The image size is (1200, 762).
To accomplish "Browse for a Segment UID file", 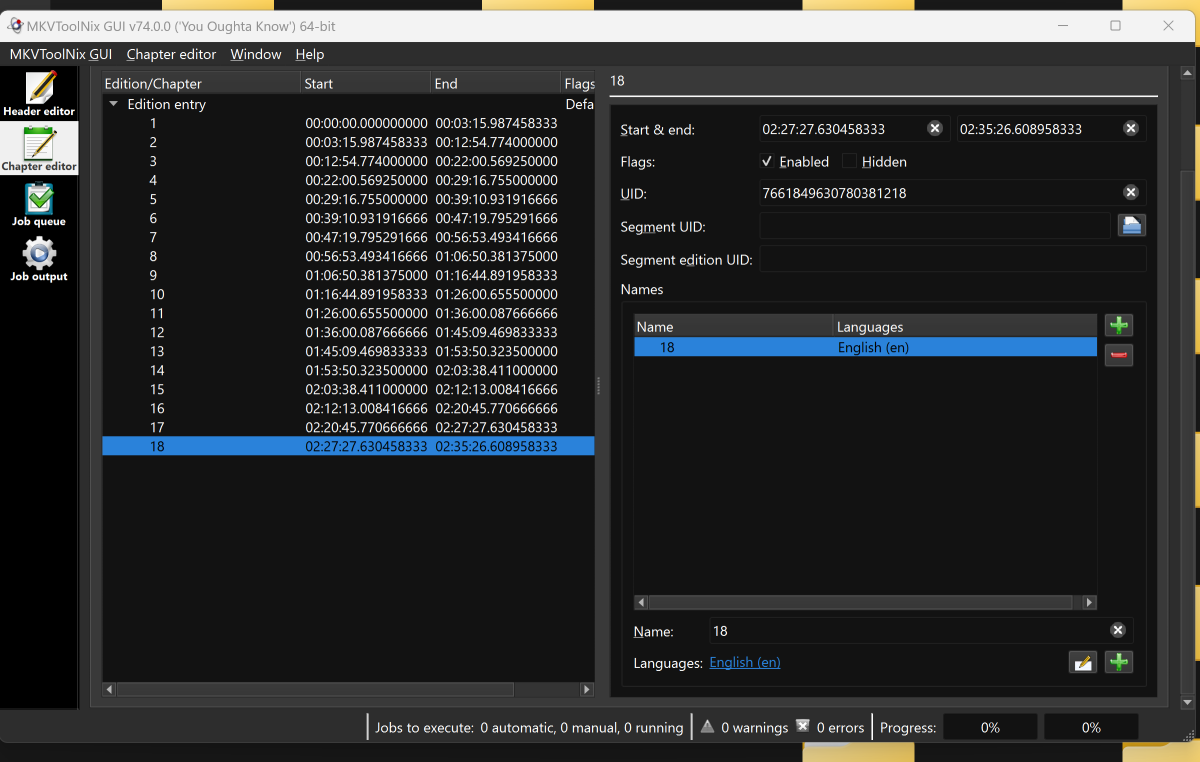I will click(1131, 225).
